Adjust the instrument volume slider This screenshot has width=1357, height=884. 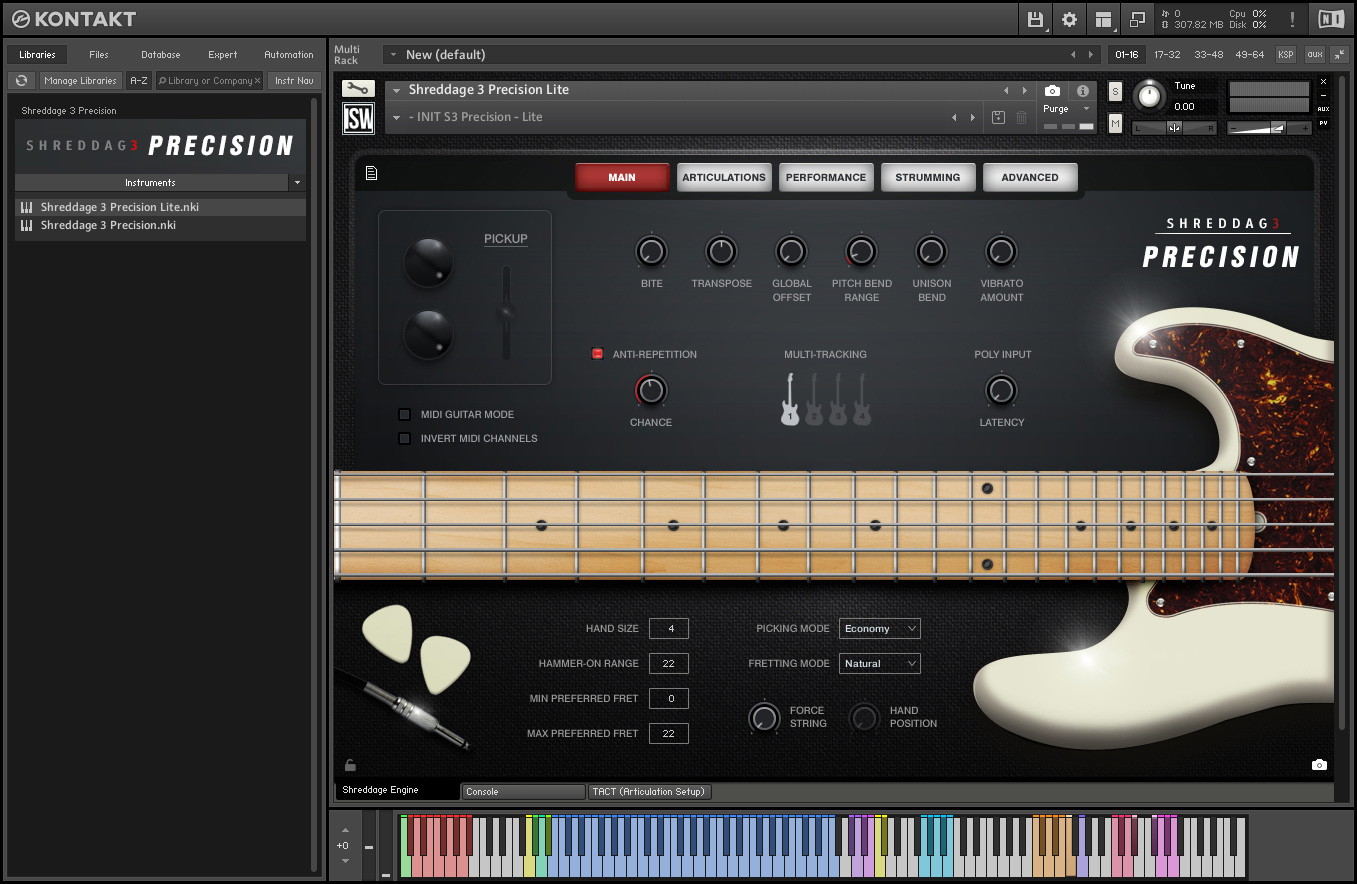tap(1270, 127)
